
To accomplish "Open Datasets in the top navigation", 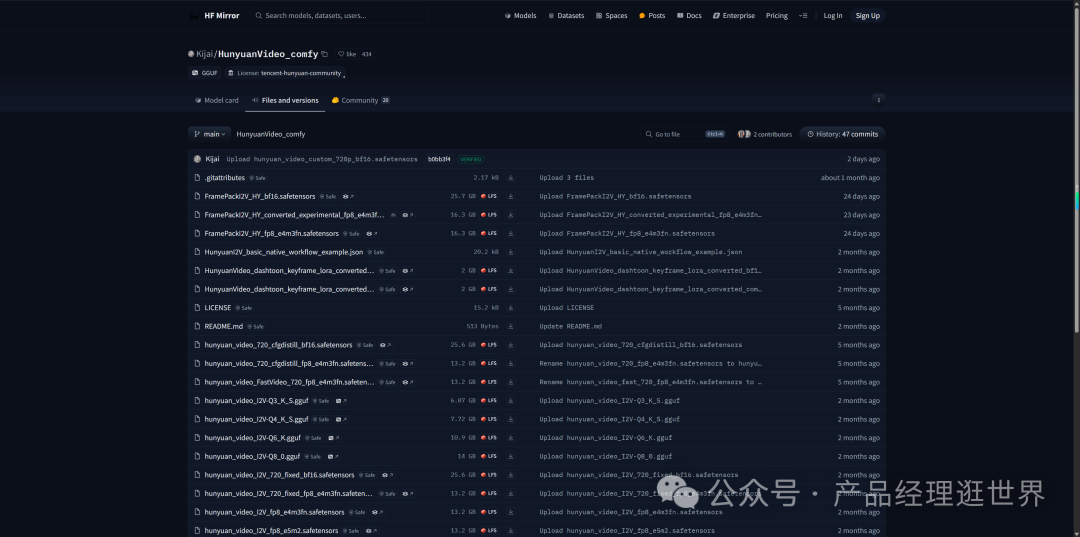I will (x=566, y=15).
